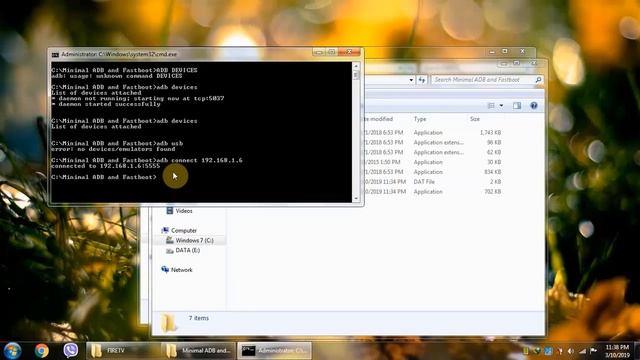Maximize the Administrator cmd window
Viewport: 640px width, 360px height.
(331, 53)
